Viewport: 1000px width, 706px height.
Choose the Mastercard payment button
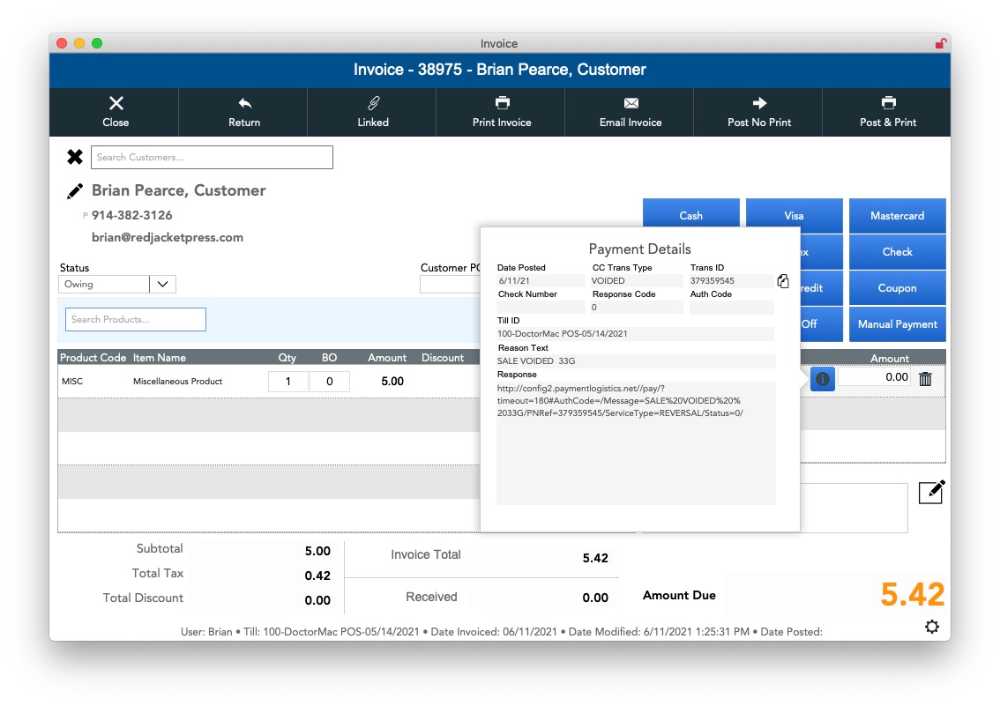coord(897,216)
